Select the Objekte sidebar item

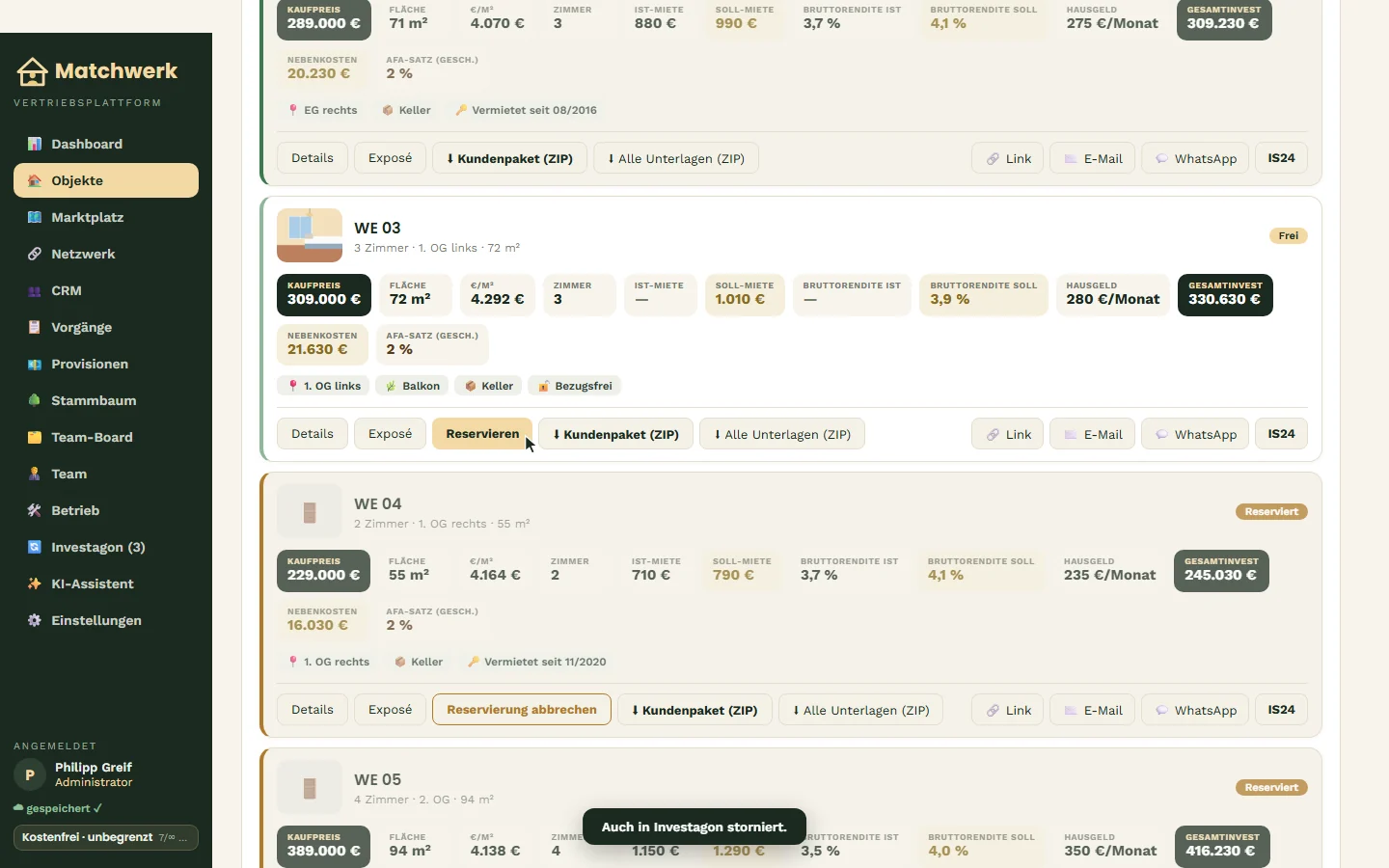pyautogui.click(x=106, y=180)
